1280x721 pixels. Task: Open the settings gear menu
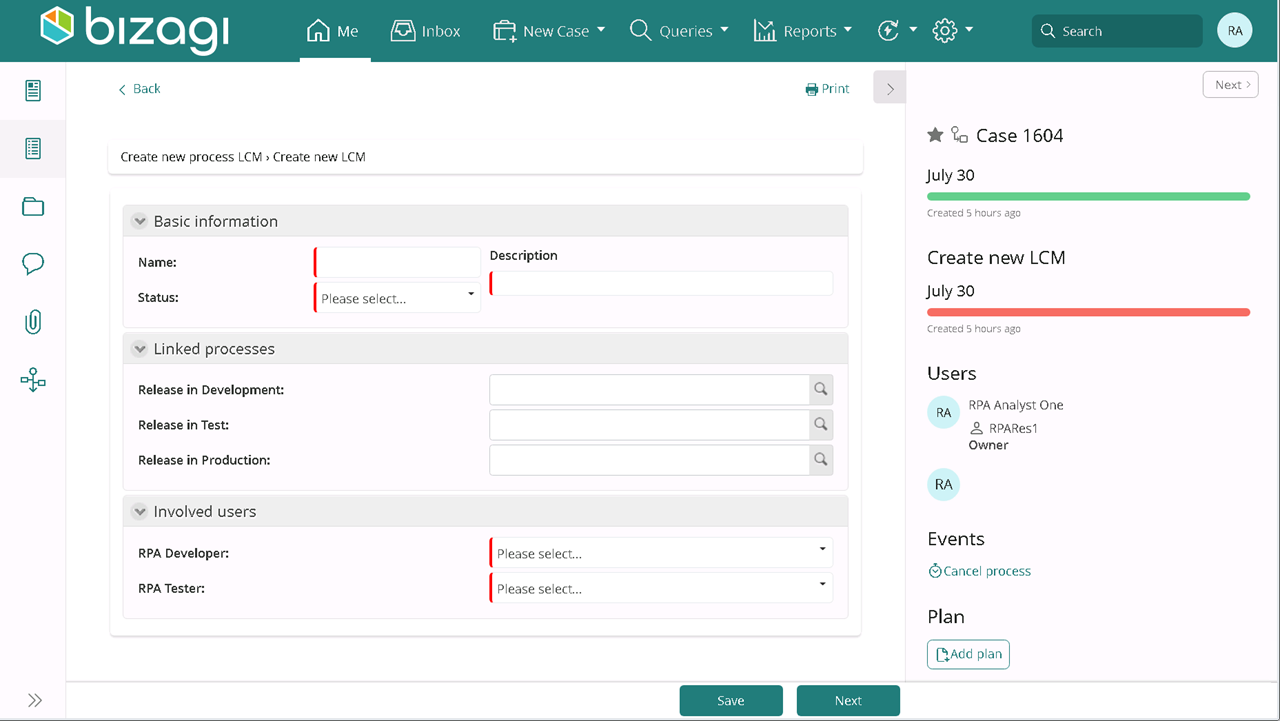tap(952, 31)
